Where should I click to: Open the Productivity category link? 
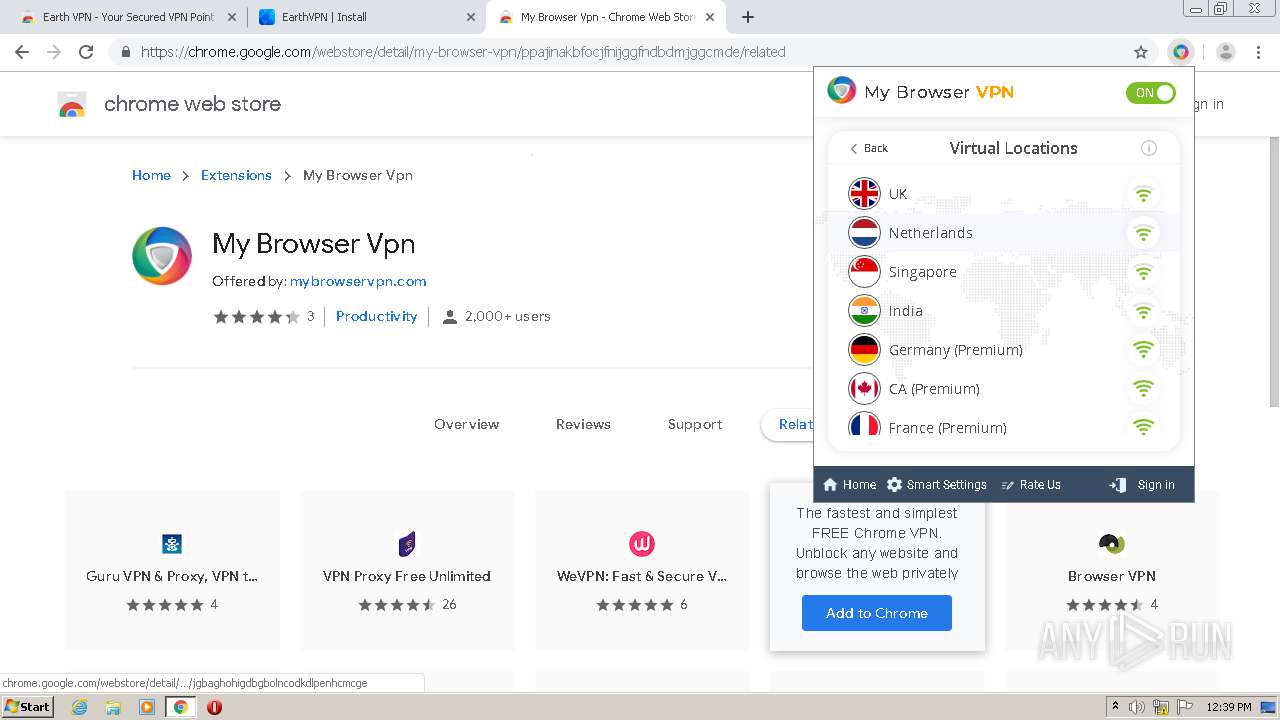click(377, 316)
